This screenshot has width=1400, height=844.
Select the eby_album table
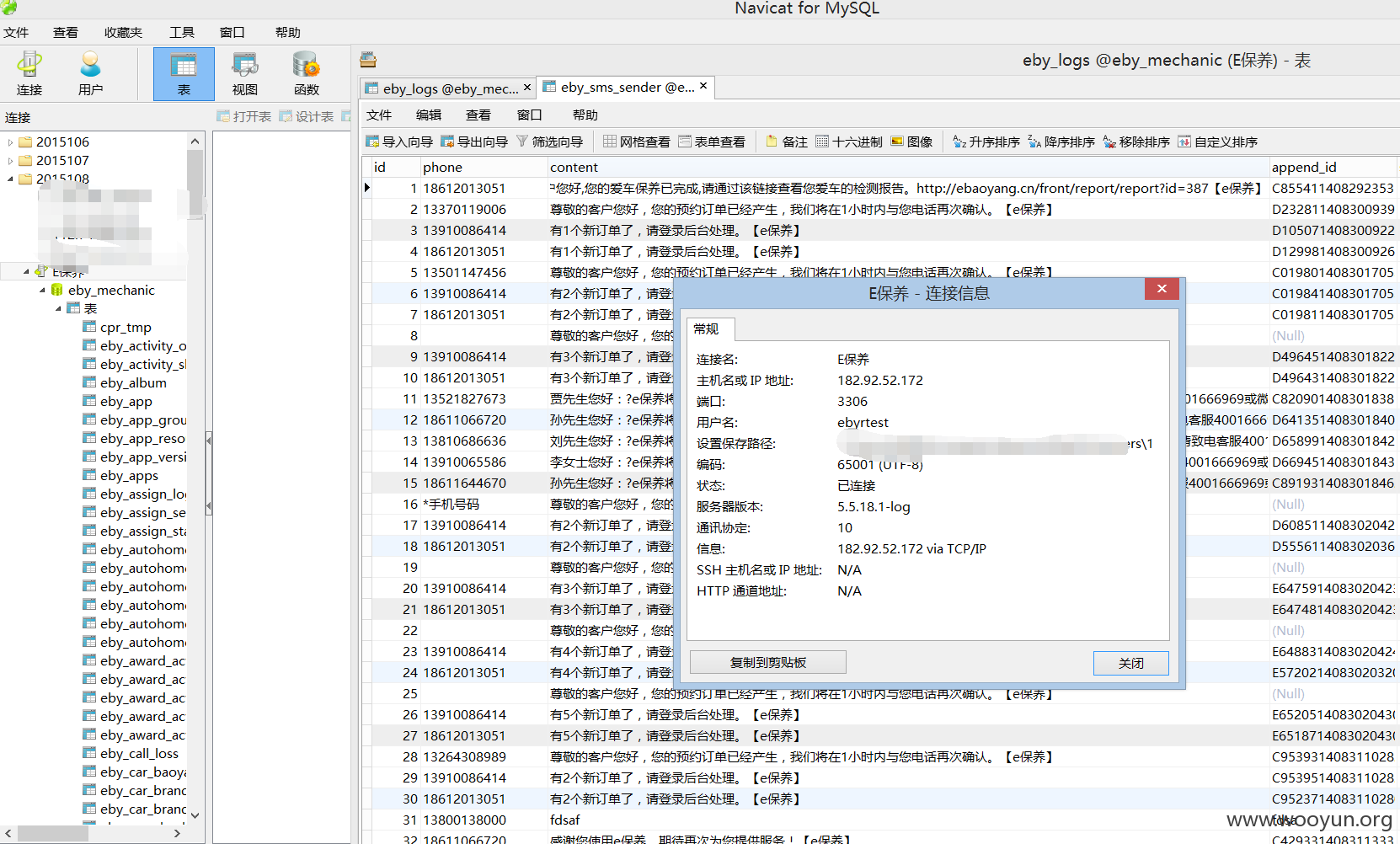coord(133,382)
